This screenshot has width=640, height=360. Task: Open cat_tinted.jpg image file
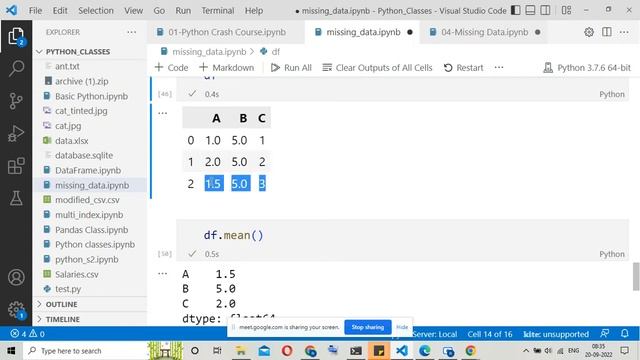coord(81,111)
